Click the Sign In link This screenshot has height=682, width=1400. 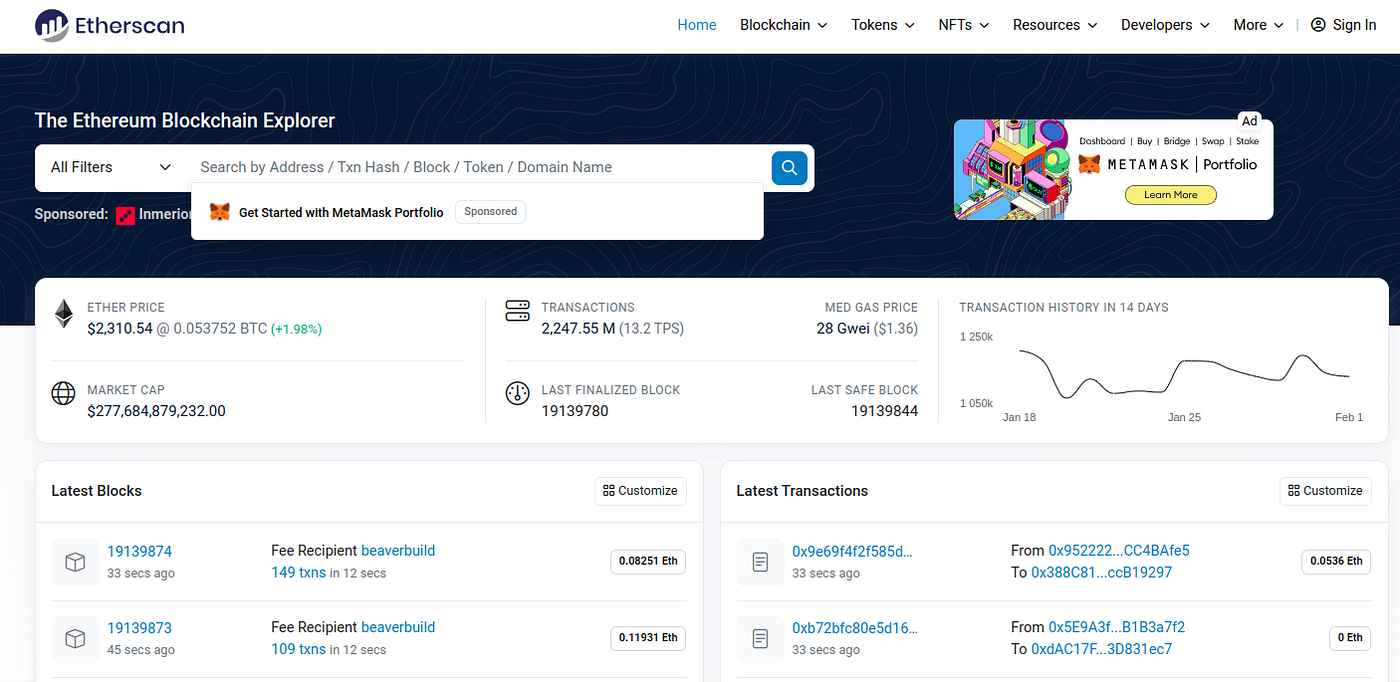(1343, 25)
